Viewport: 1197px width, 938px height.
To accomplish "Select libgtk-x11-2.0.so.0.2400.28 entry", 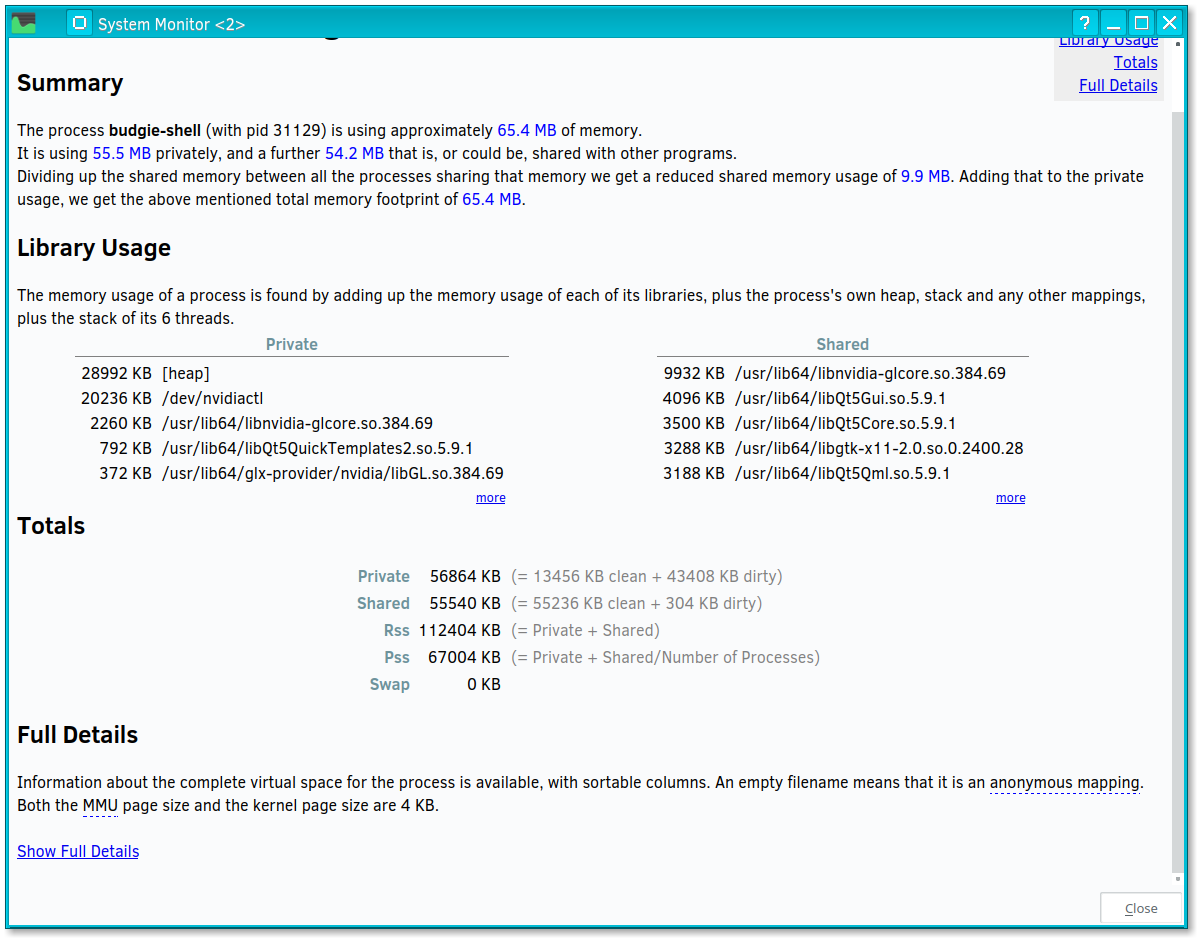I will (x=843, y=449).
